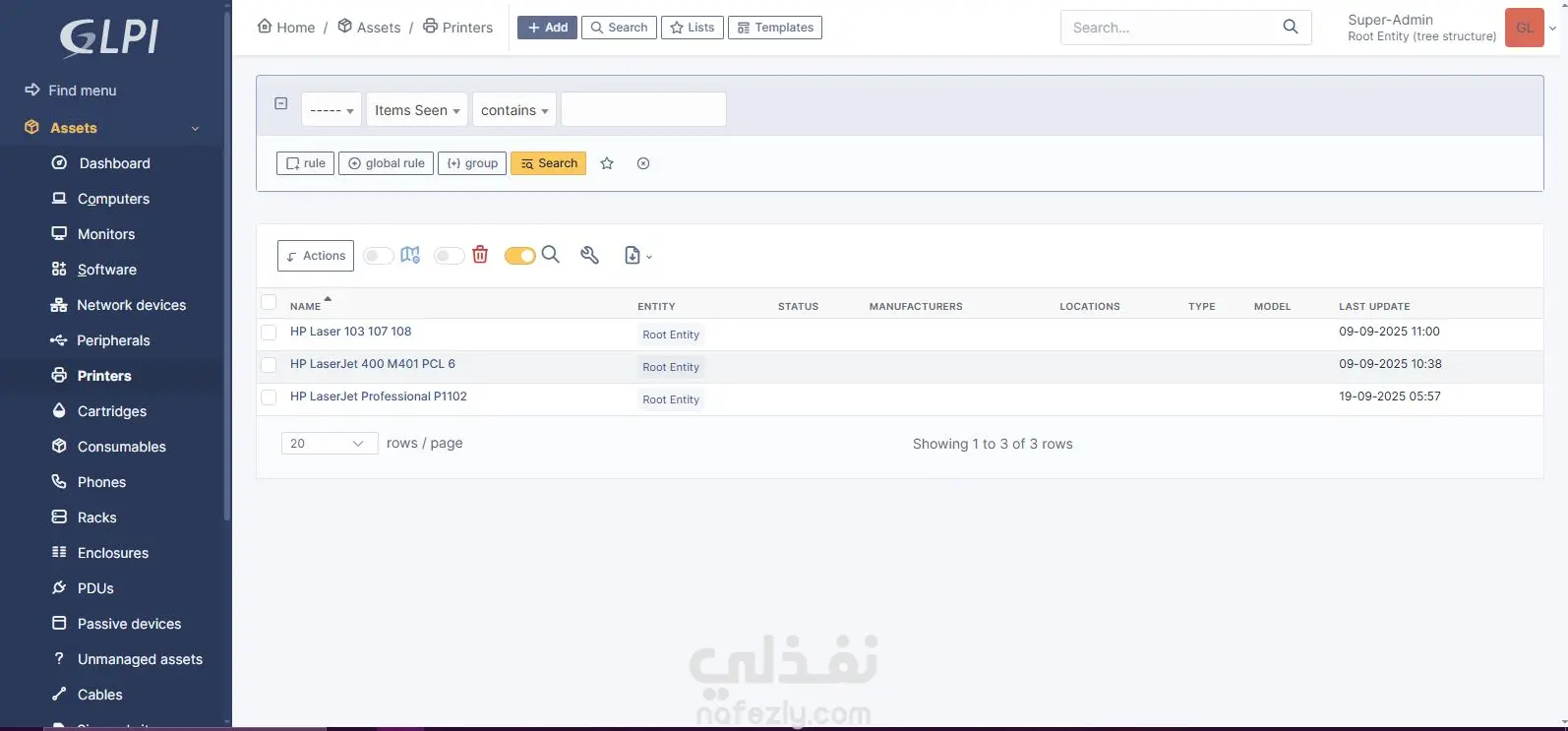Viewport: 1568px width, 731px height.
Task: Click the Peripherals USB icon in the sidebar
Action: pos(59,340)
